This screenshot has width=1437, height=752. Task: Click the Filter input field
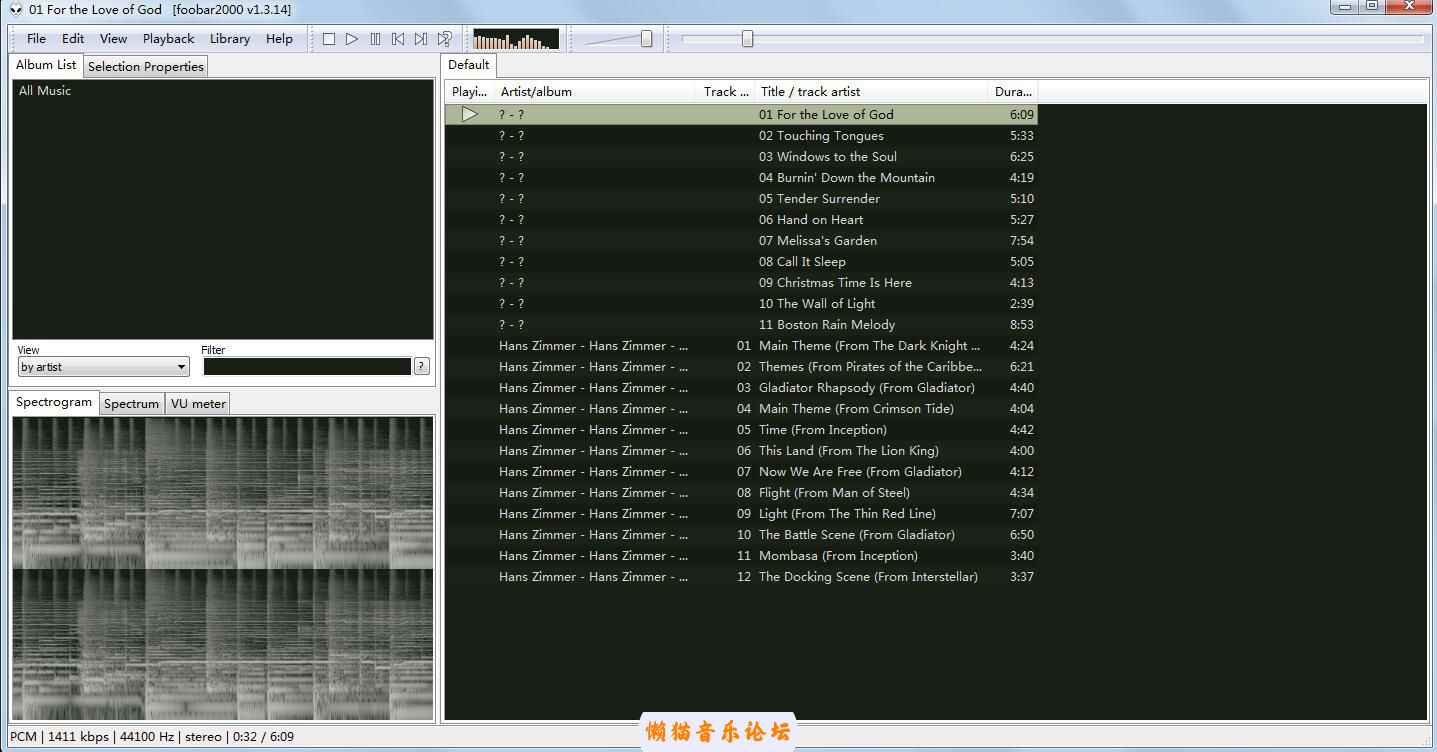pyautogui.click(x=307, y=367)
